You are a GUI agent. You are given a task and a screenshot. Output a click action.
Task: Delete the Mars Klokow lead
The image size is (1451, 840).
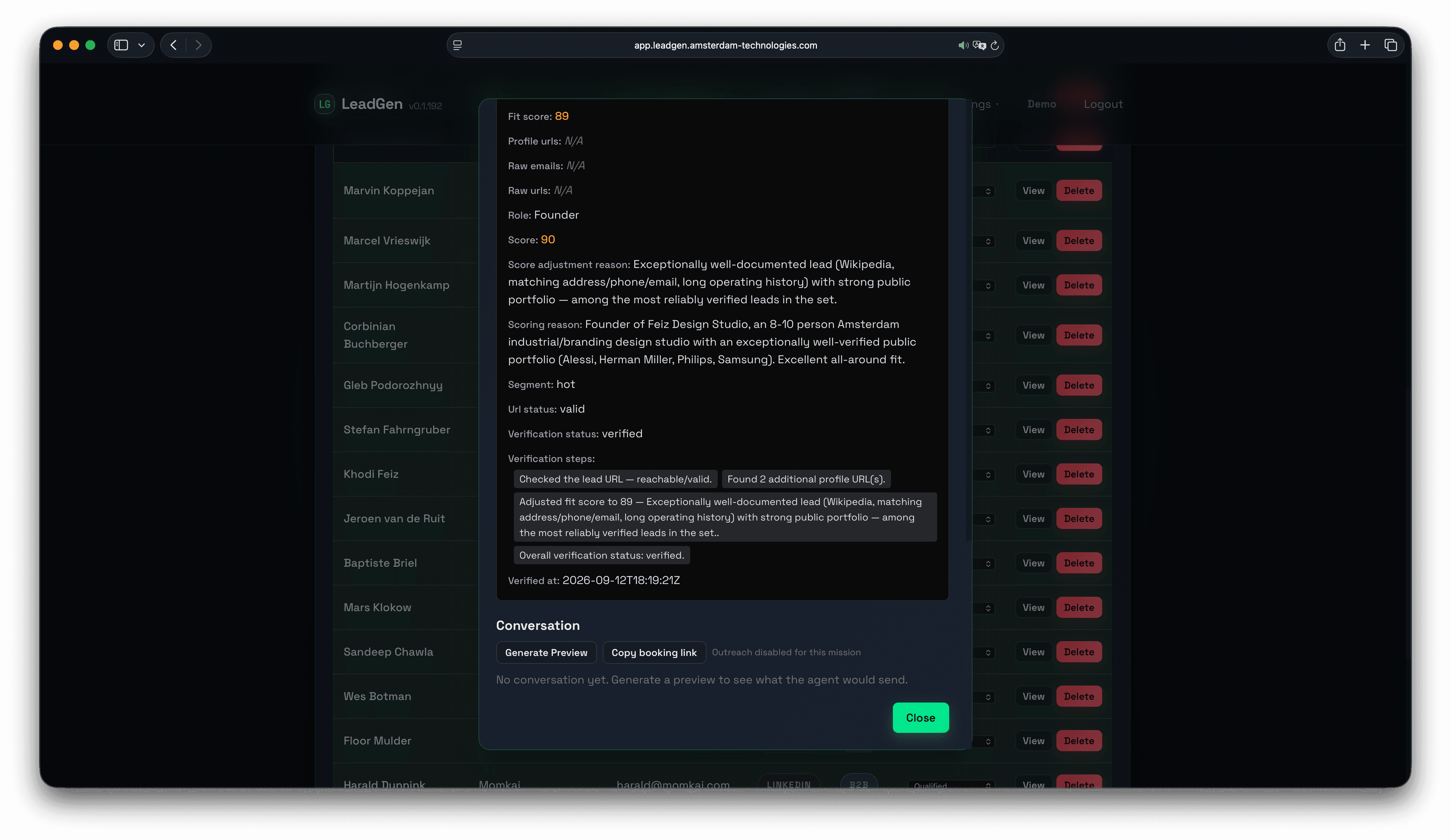[1079, 607]
